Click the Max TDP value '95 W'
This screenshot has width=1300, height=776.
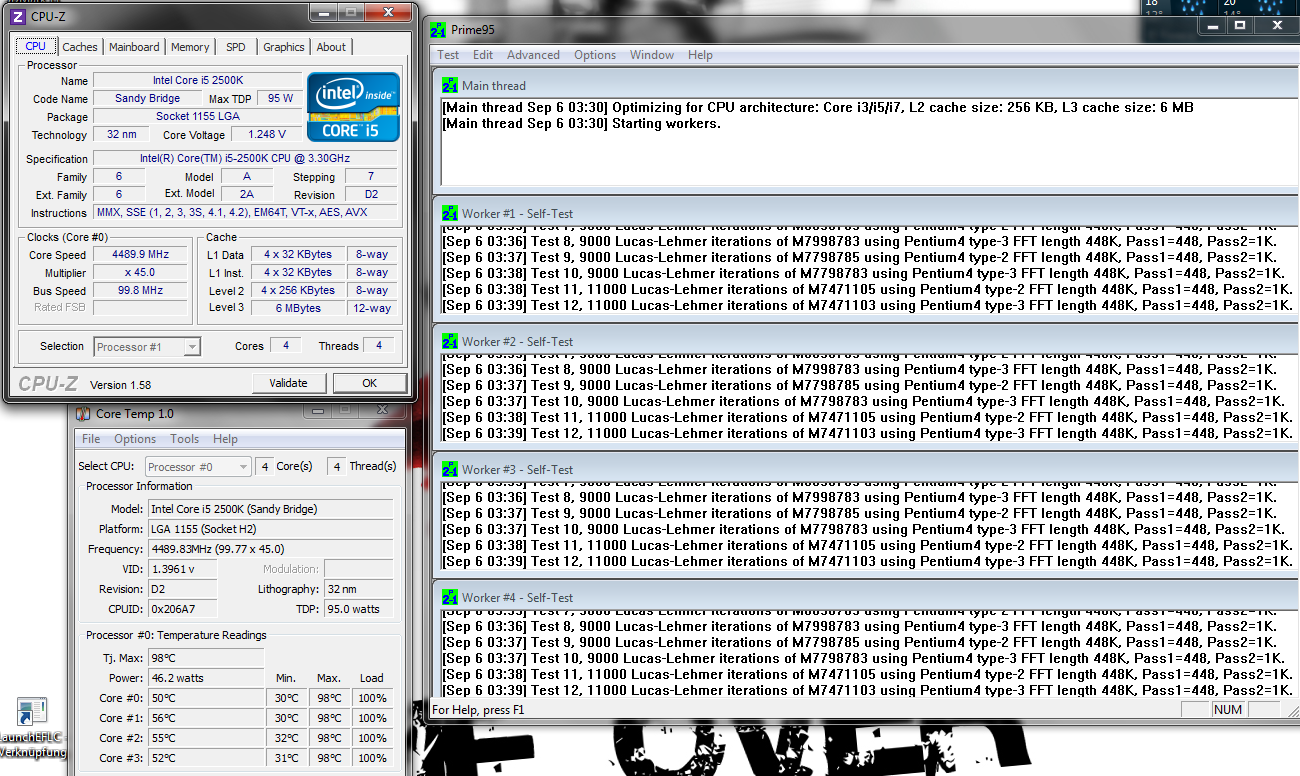[x=280, y=99]
